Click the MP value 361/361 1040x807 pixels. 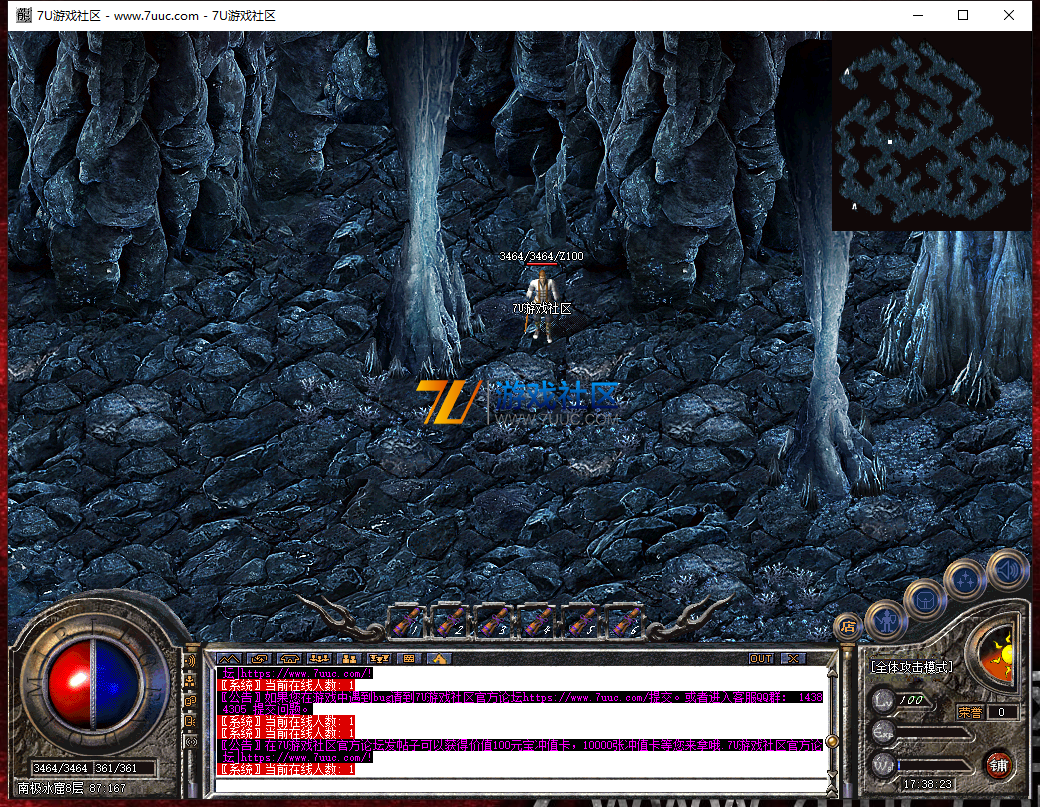(116, 768)
